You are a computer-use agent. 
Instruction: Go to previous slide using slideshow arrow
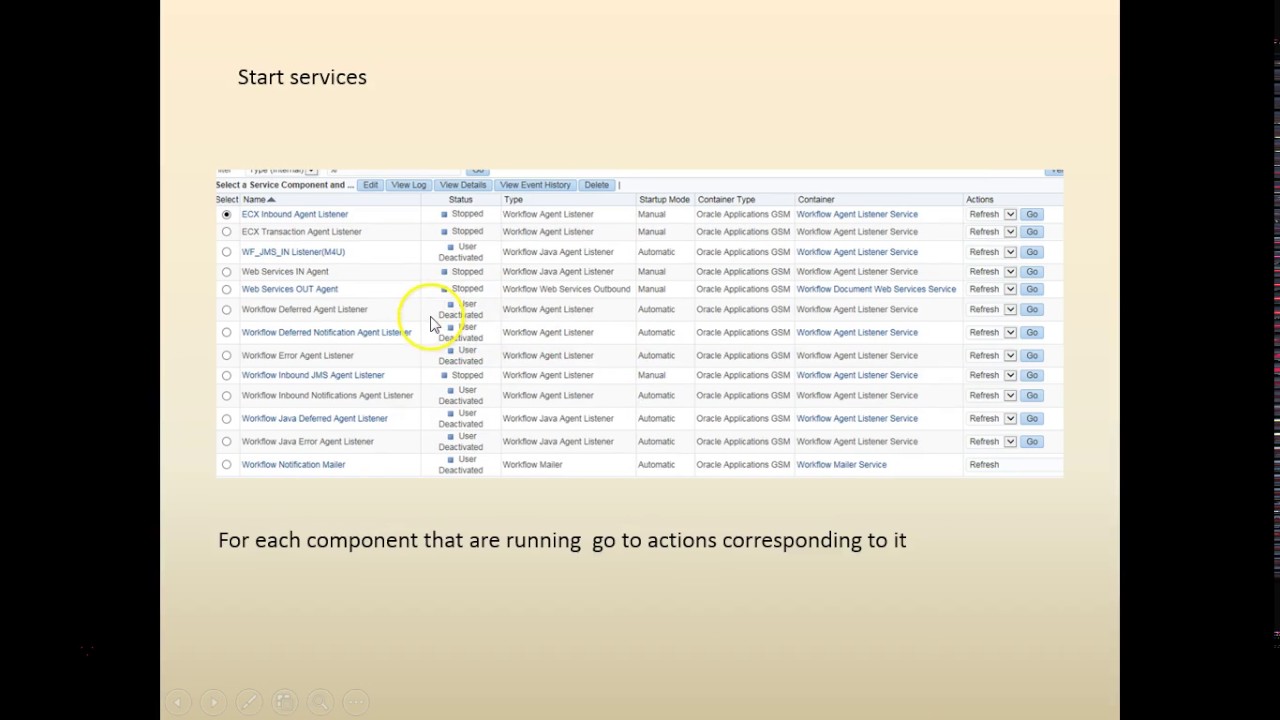(x=177, y=703)
